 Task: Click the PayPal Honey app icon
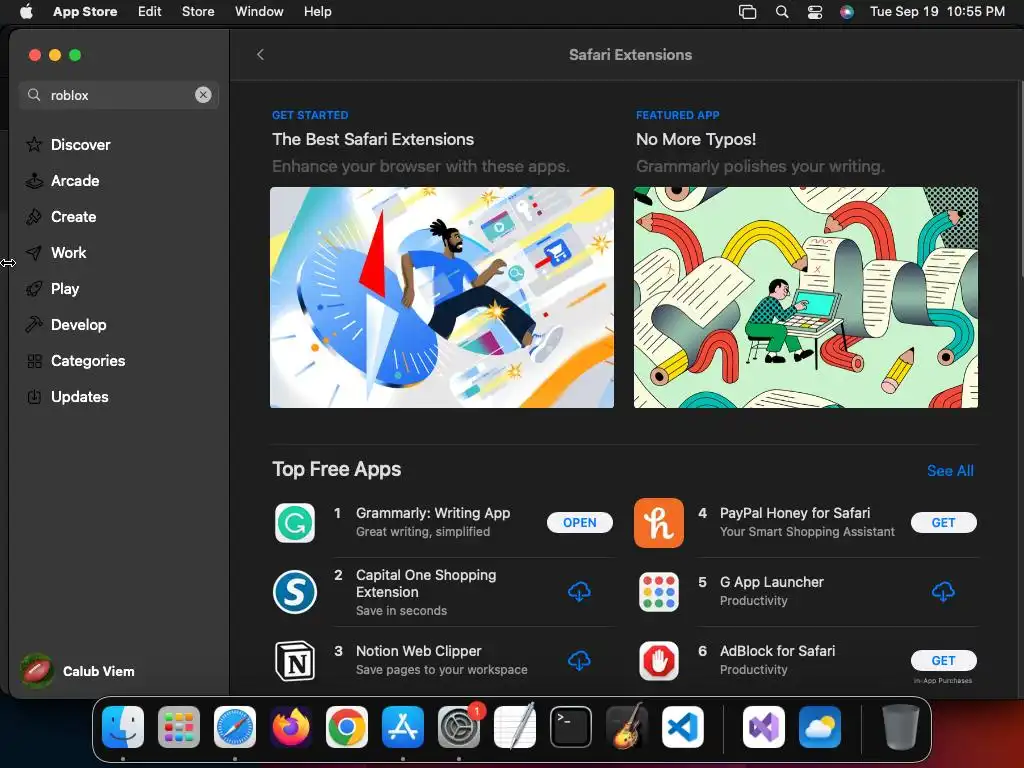[x=659, y=522]
